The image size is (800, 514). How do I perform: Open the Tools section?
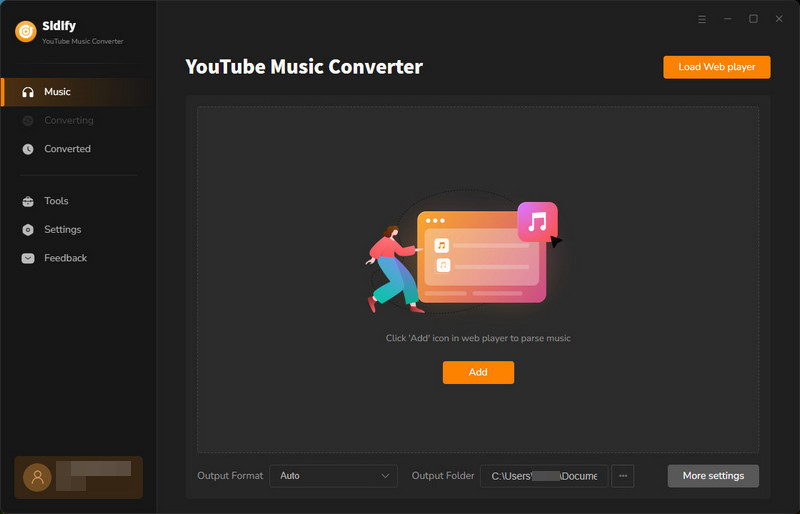coord(78,201)
